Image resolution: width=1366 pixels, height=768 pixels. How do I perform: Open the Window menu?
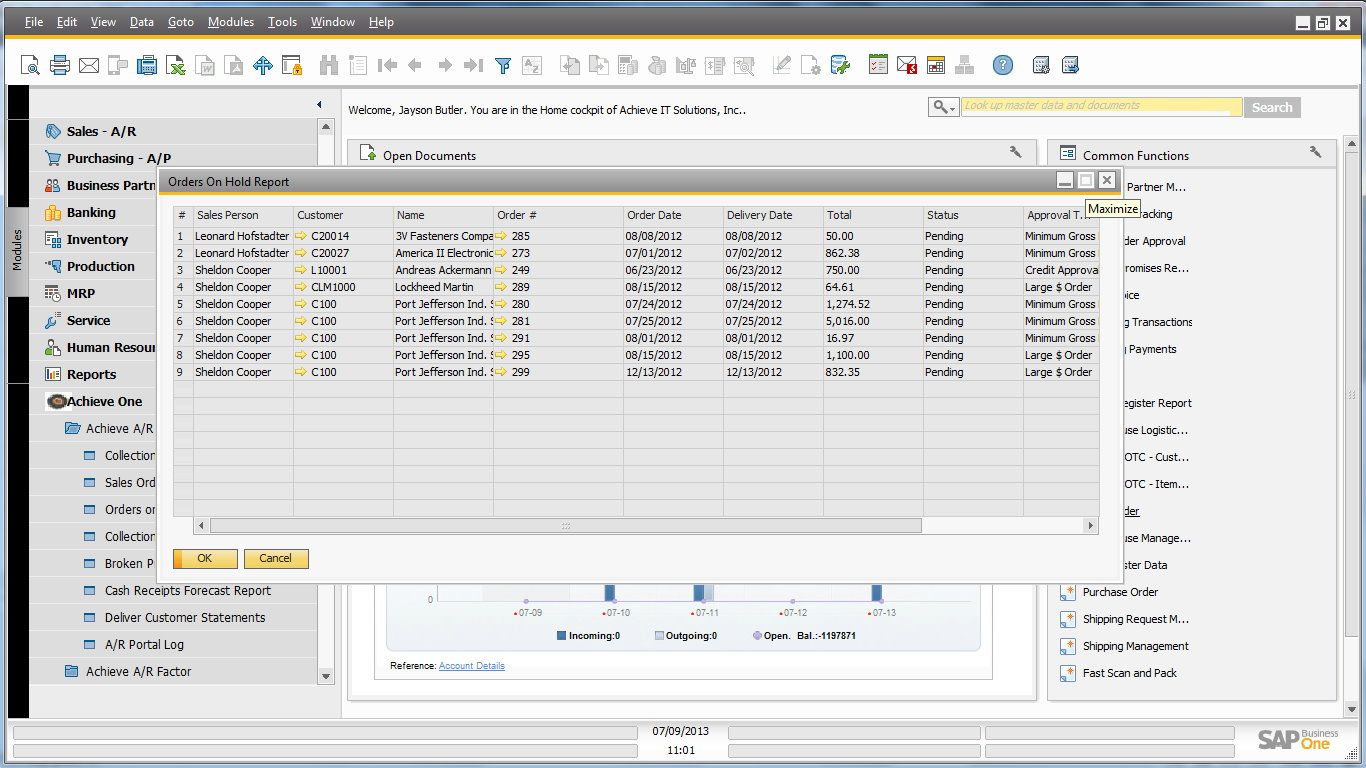pyautogui.click(x=332, y=21)
